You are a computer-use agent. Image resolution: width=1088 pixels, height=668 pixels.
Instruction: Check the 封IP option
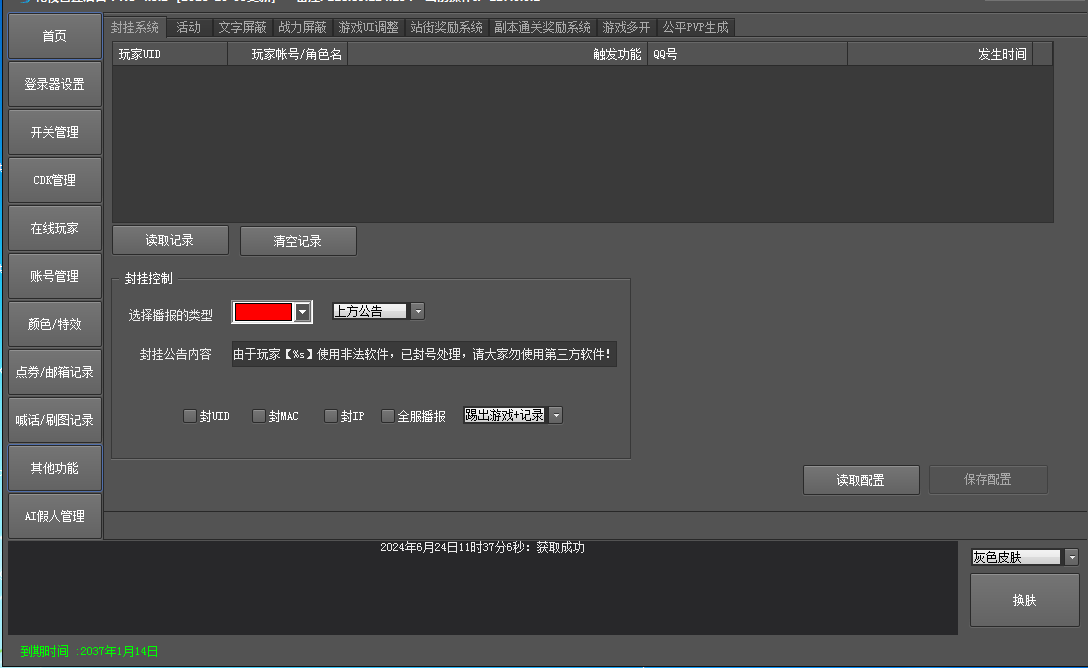331,416
